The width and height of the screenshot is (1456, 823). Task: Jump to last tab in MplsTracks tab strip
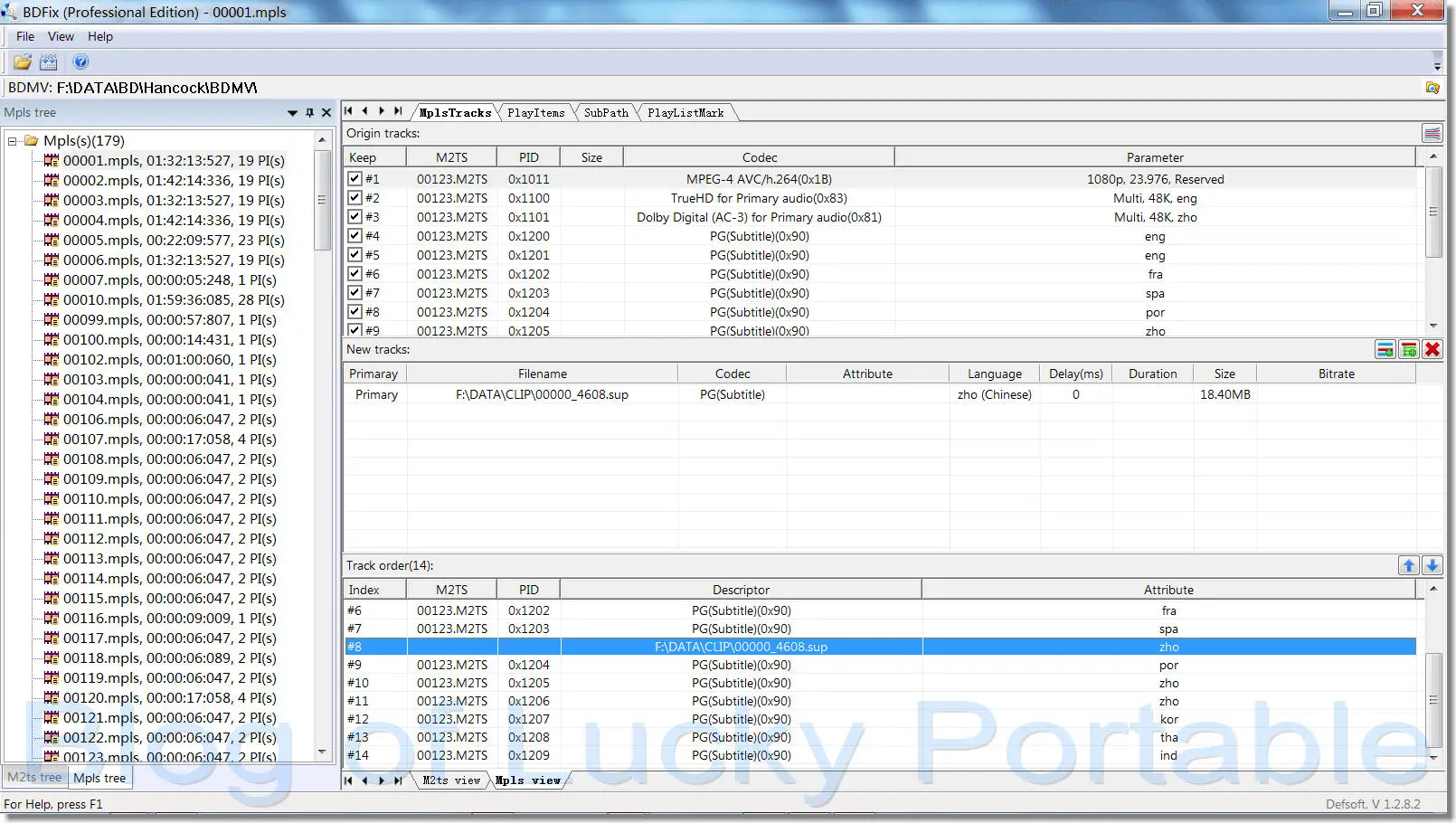398,111
